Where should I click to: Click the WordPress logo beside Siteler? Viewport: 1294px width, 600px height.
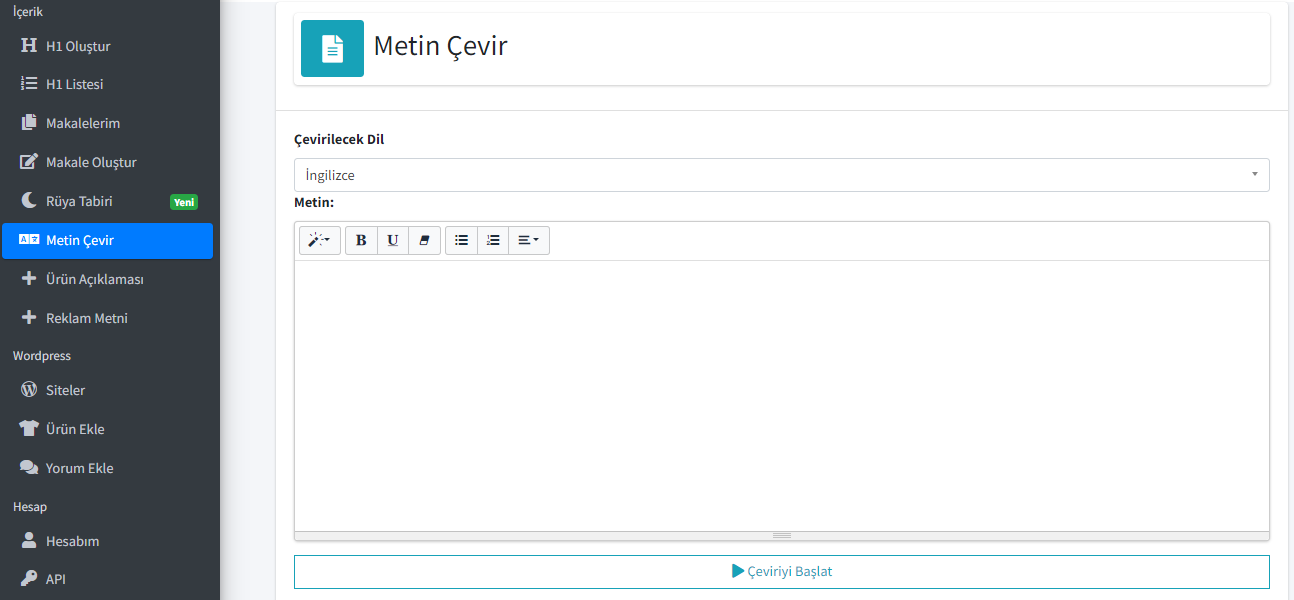29,390
